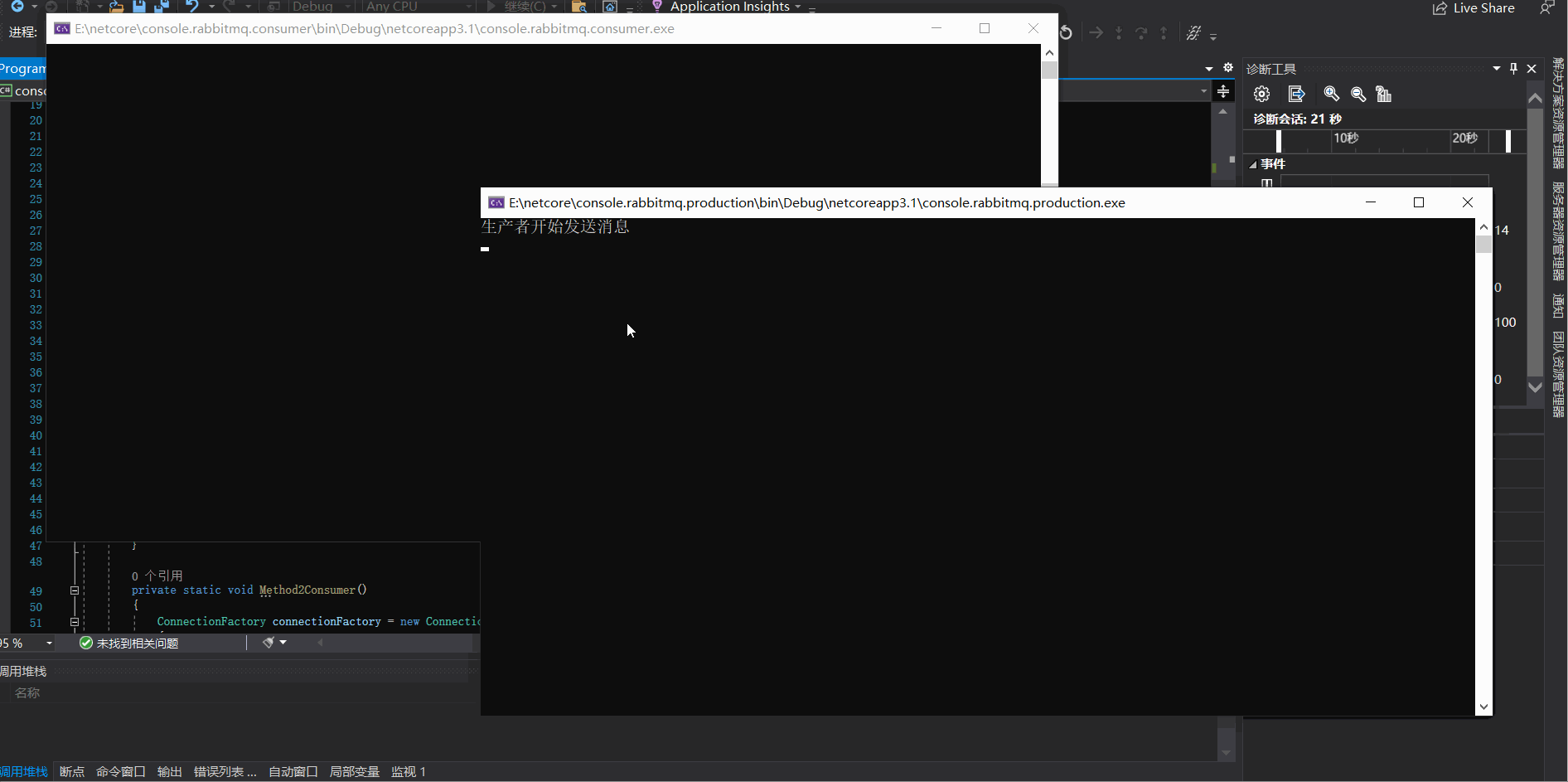Click the code cleanup broom icon
The height and width of the screenshot is (782, 1568).
(x=269, y=643)
